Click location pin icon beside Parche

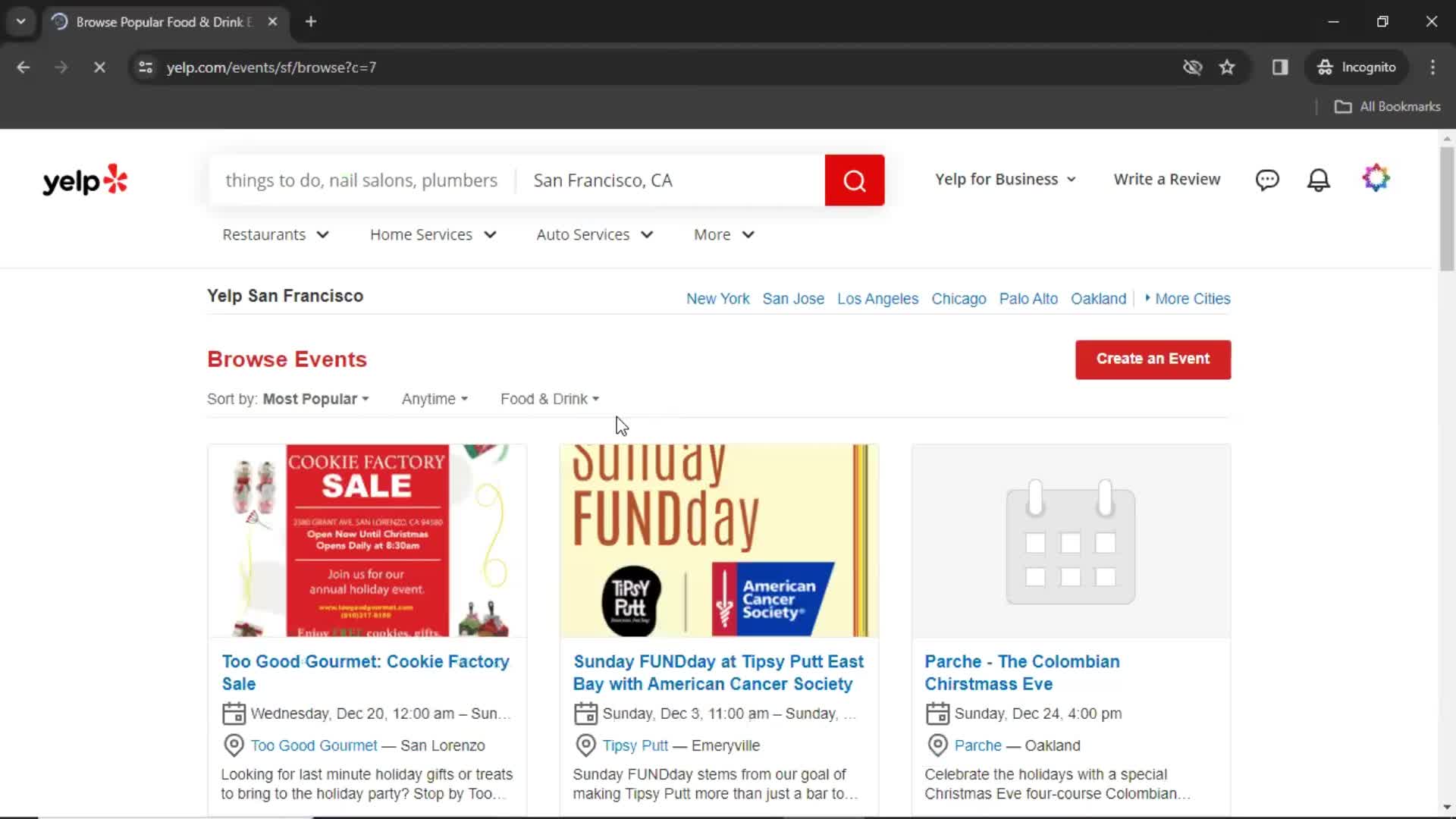tap(937, 745)
